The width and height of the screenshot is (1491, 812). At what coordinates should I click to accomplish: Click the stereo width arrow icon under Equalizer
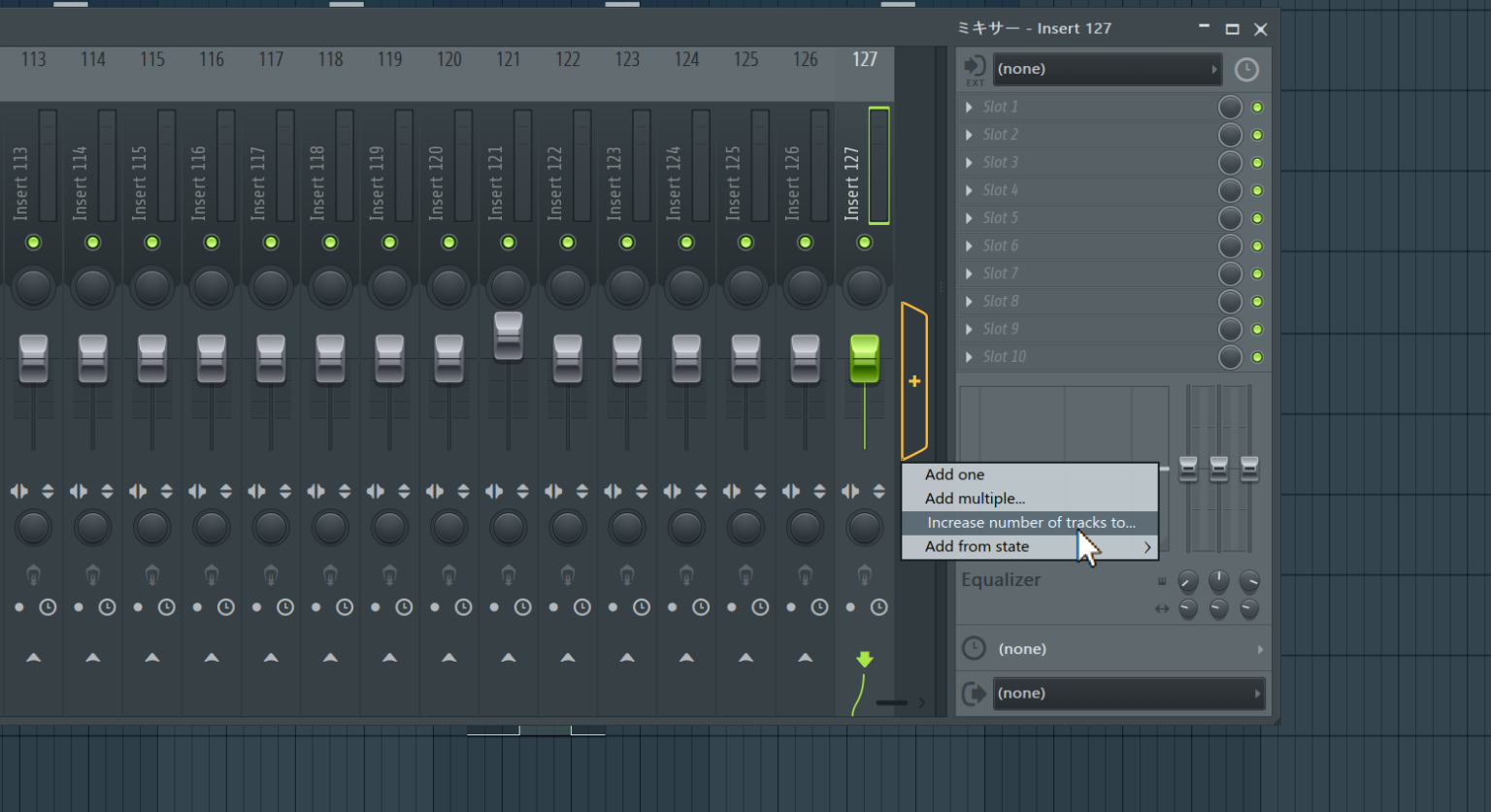point(1161,609)
